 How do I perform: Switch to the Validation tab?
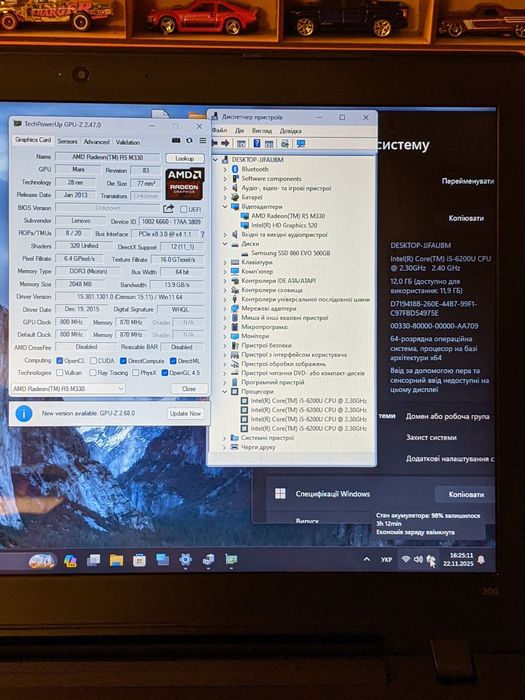pos(128,142)
